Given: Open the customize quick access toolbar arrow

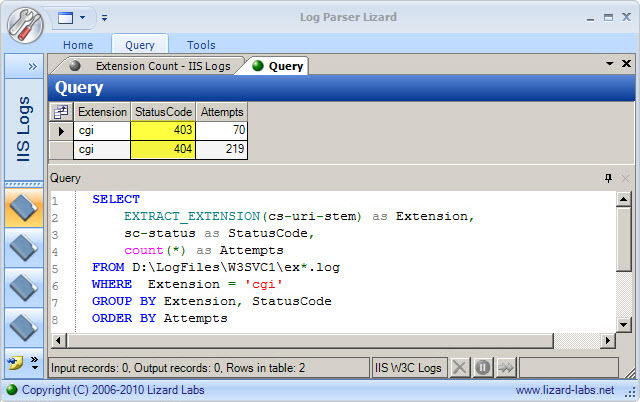Looking at the screenshot, I should click(104, 18).
